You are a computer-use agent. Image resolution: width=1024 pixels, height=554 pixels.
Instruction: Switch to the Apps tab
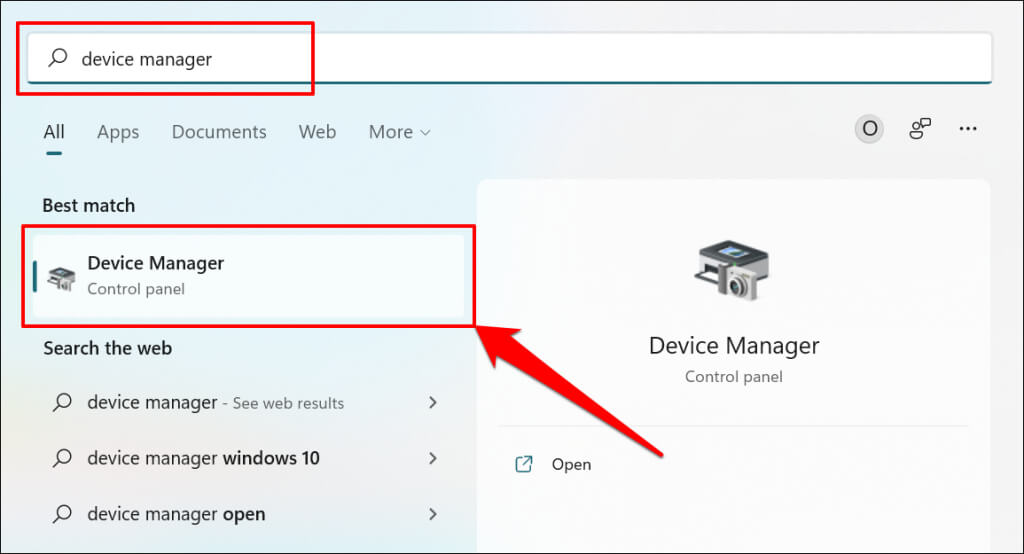click(118, 132)
